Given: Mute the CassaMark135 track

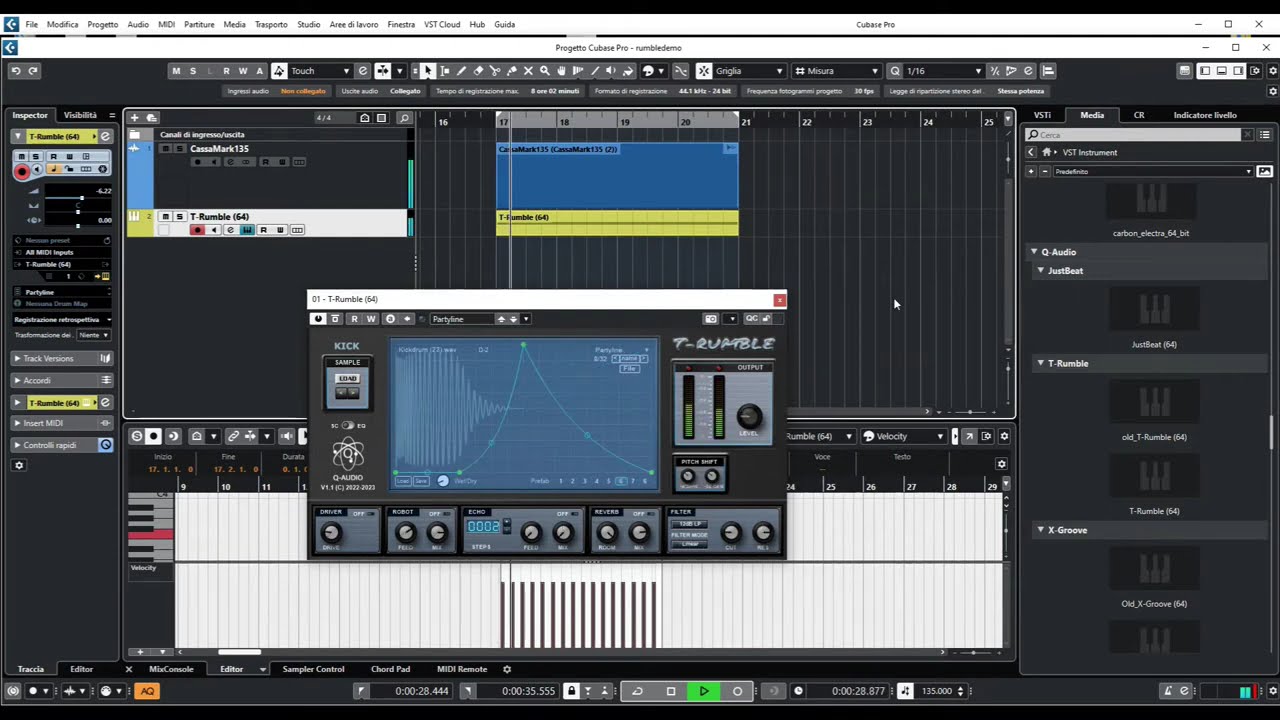Looking at the screenshot, I should click(x=166, y=149).
